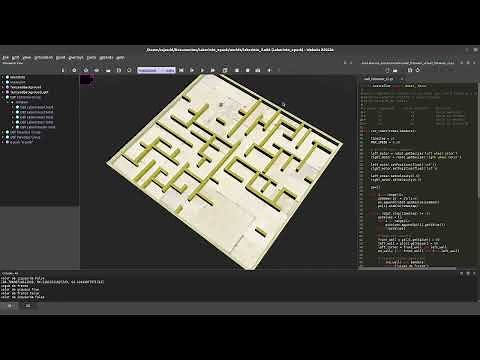
Task: Click the viewpoint toolbar icon left of the eye
Action: click(86, 70)
